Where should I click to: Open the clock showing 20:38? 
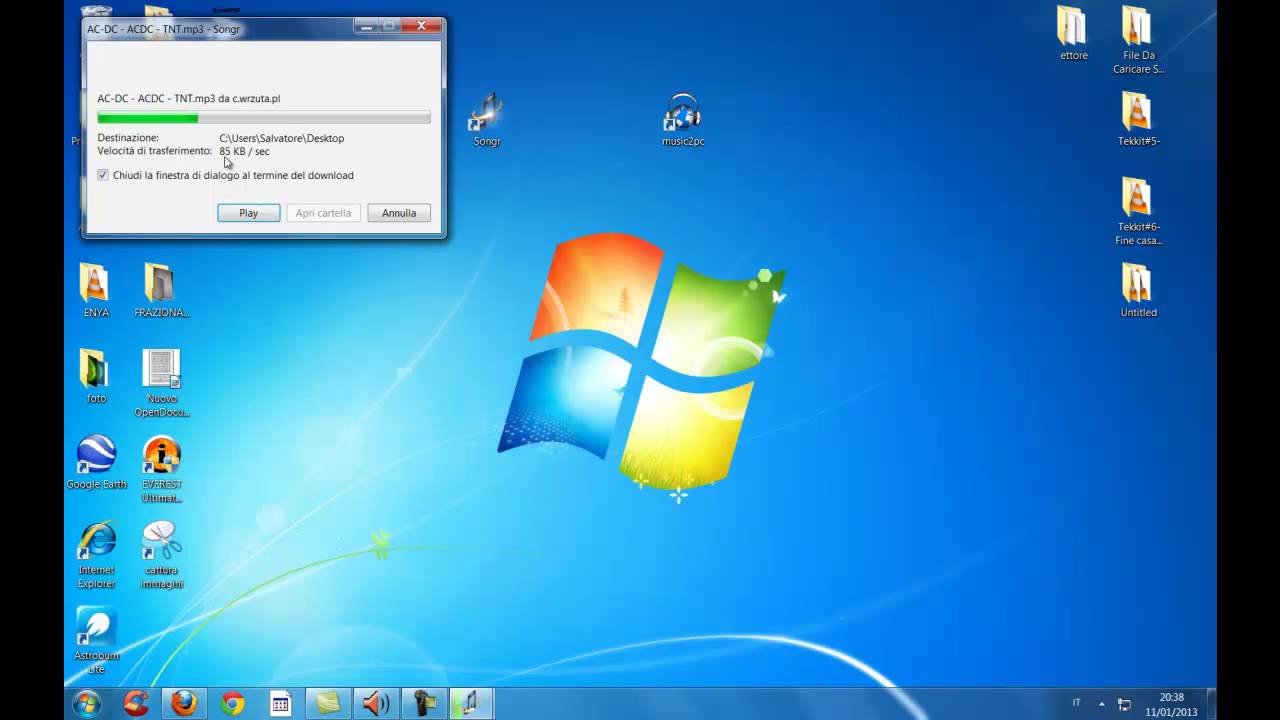click(x=1171, y=704)
